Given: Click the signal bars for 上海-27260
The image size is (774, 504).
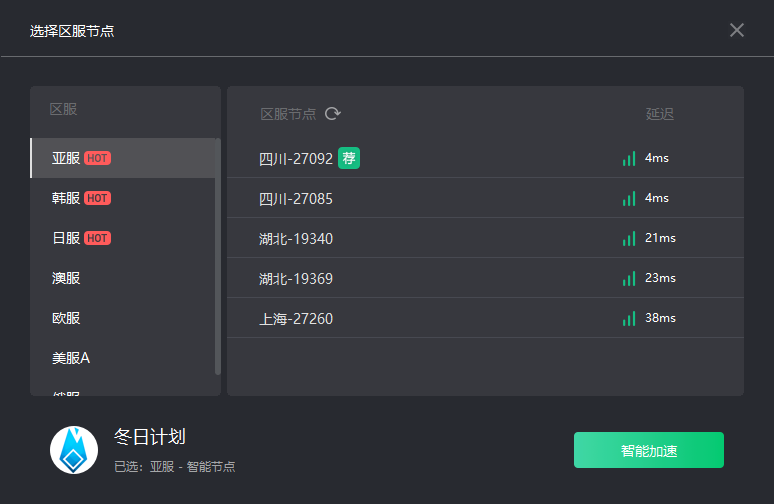Looking at the screenshot, I should pos(629,318).
